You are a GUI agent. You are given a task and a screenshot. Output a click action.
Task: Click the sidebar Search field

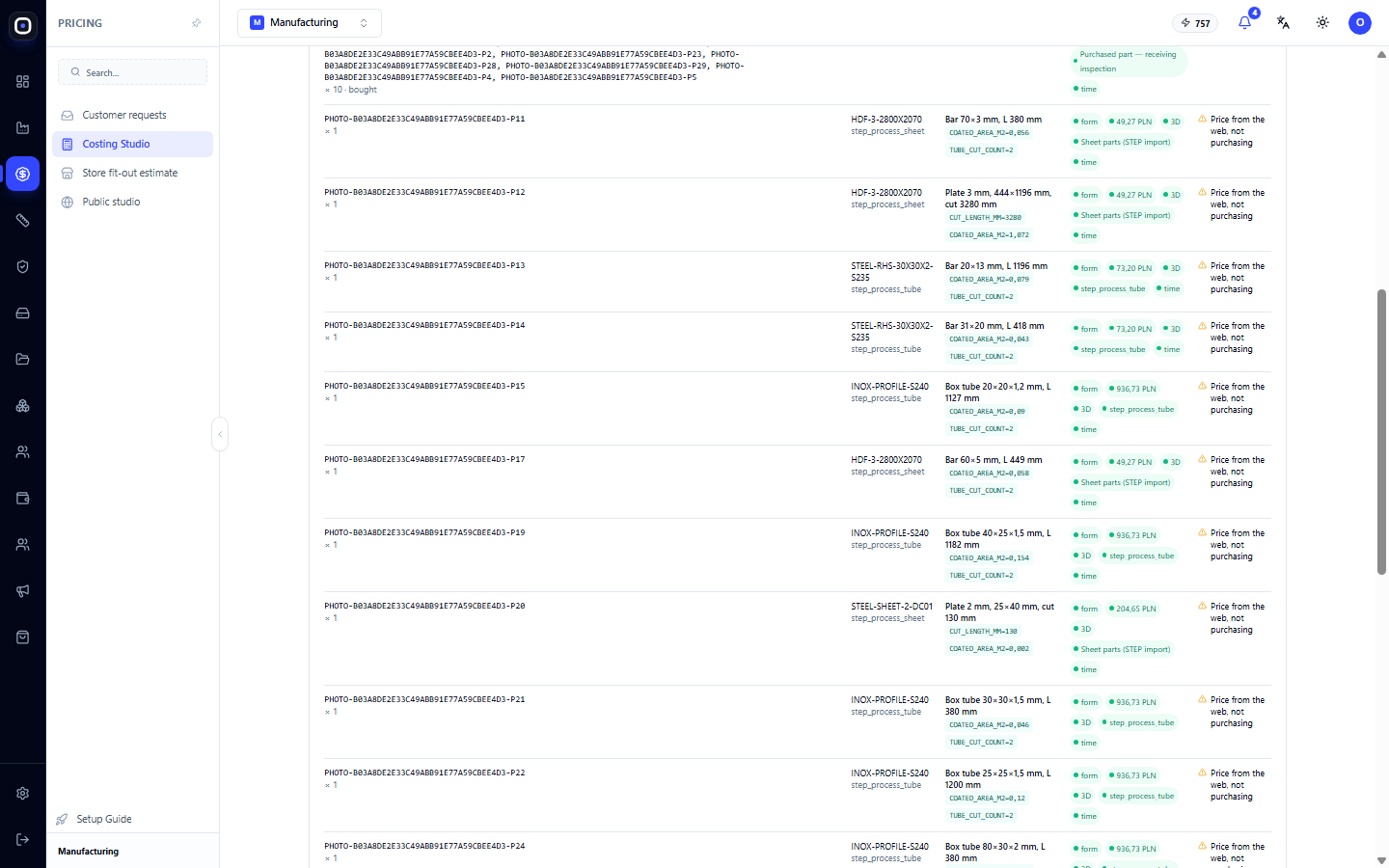coord(133,72)
